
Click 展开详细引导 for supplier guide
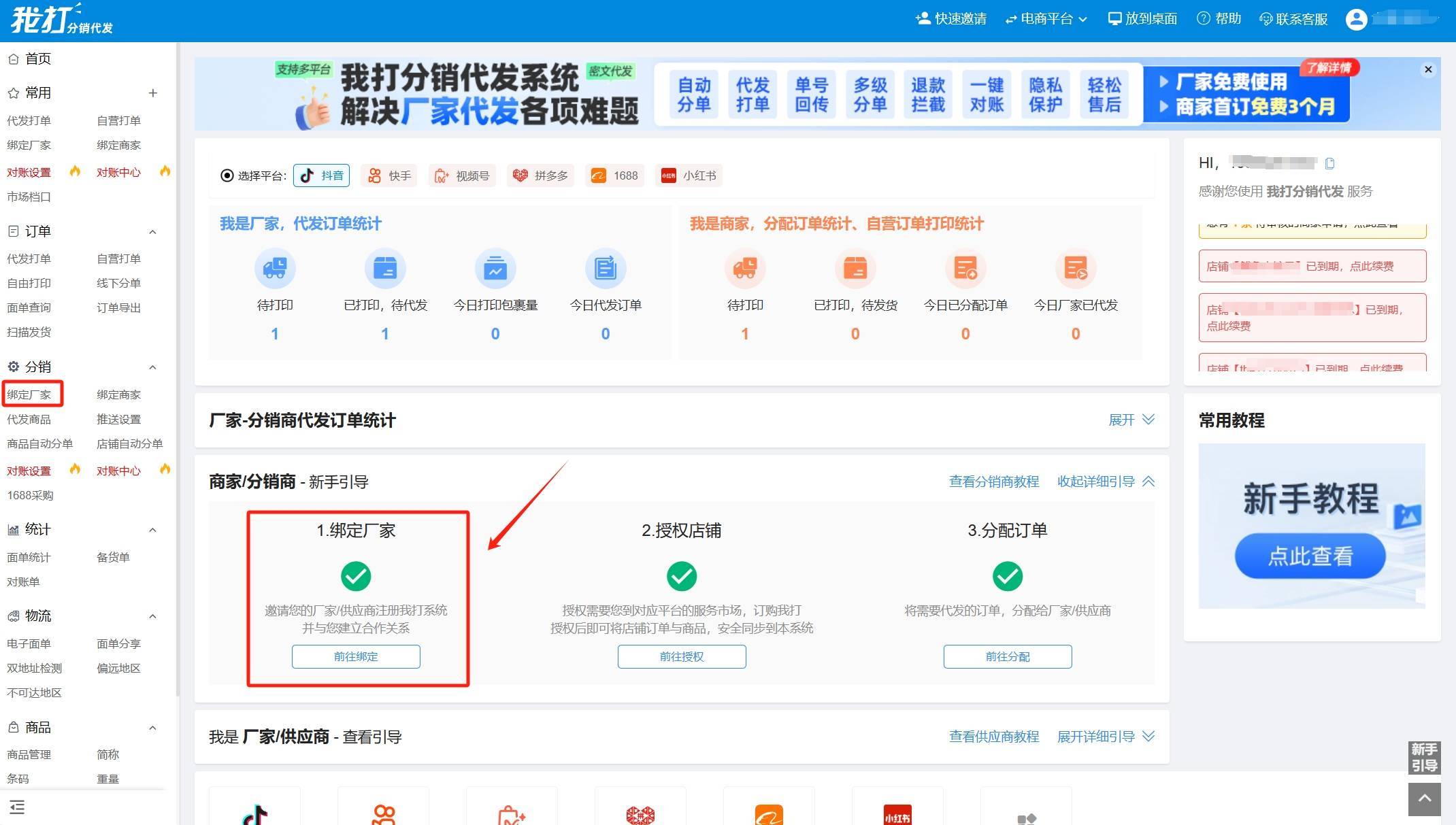click(1106, 737)
